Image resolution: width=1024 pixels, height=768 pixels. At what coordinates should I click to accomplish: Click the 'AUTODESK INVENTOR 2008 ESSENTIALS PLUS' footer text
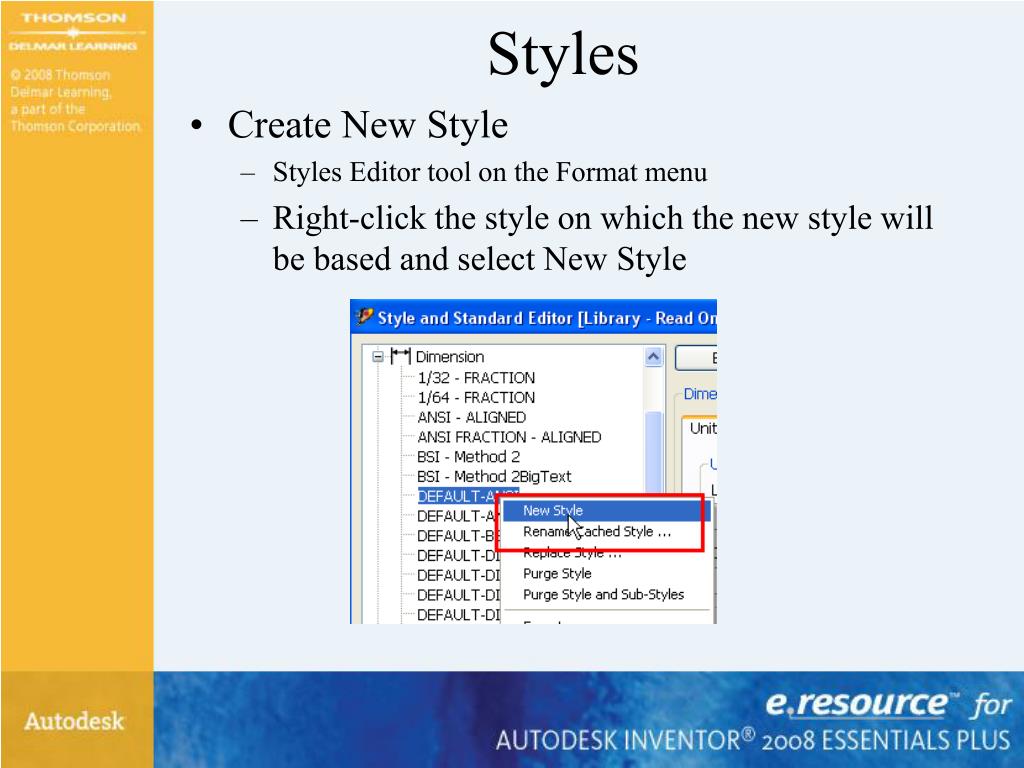click(752, 740)
